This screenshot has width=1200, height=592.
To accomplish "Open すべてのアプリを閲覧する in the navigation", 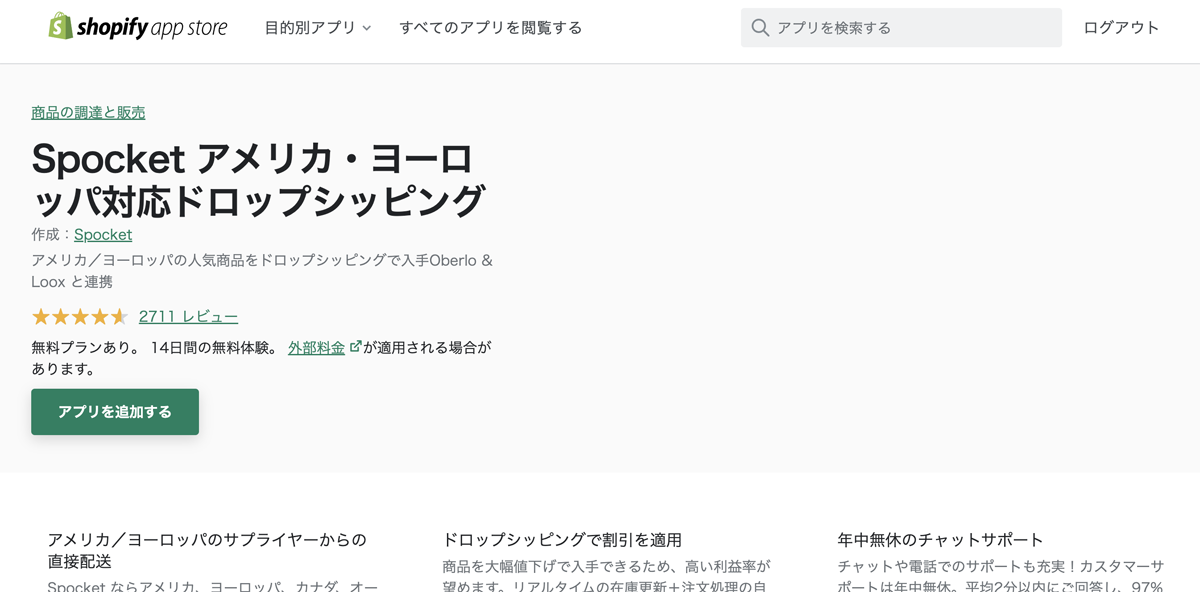I will tap(490, 28).
